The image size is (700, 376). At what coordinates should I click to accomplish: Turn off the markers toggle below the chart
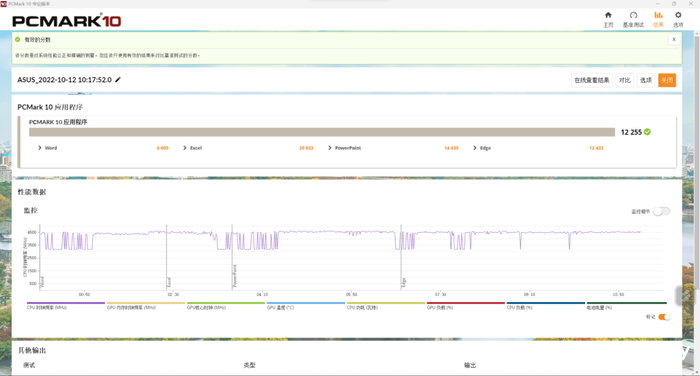tap(664, 317)
